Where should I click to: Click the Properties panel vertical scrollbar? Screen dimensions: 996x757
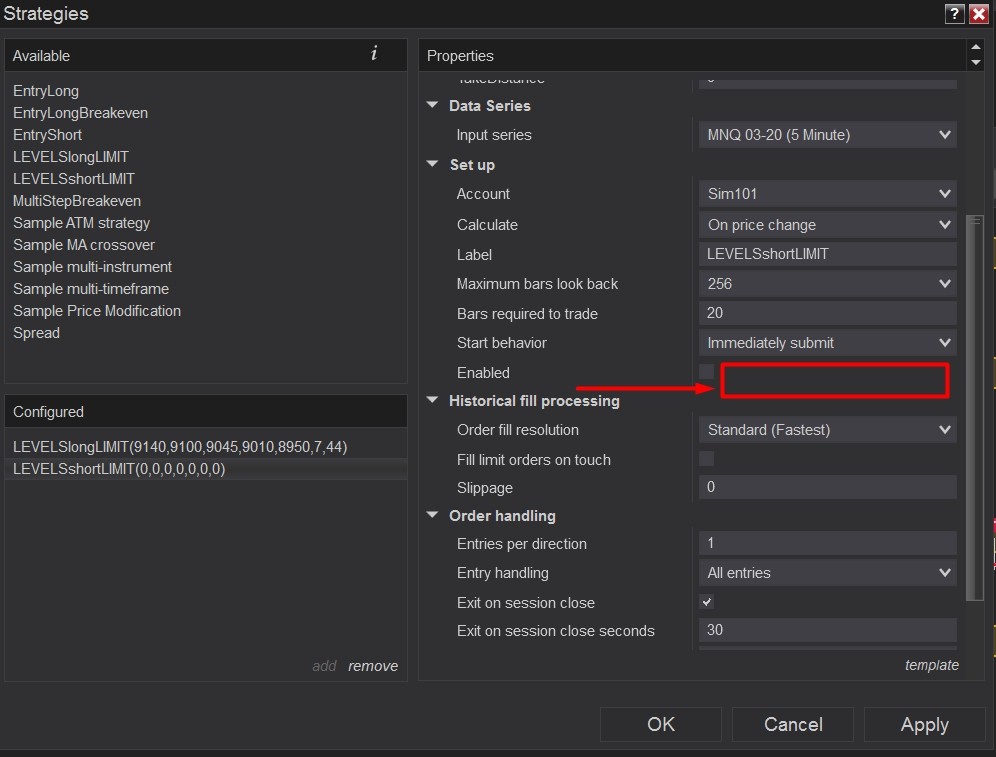pyautogui.click(x=974, y=406)
